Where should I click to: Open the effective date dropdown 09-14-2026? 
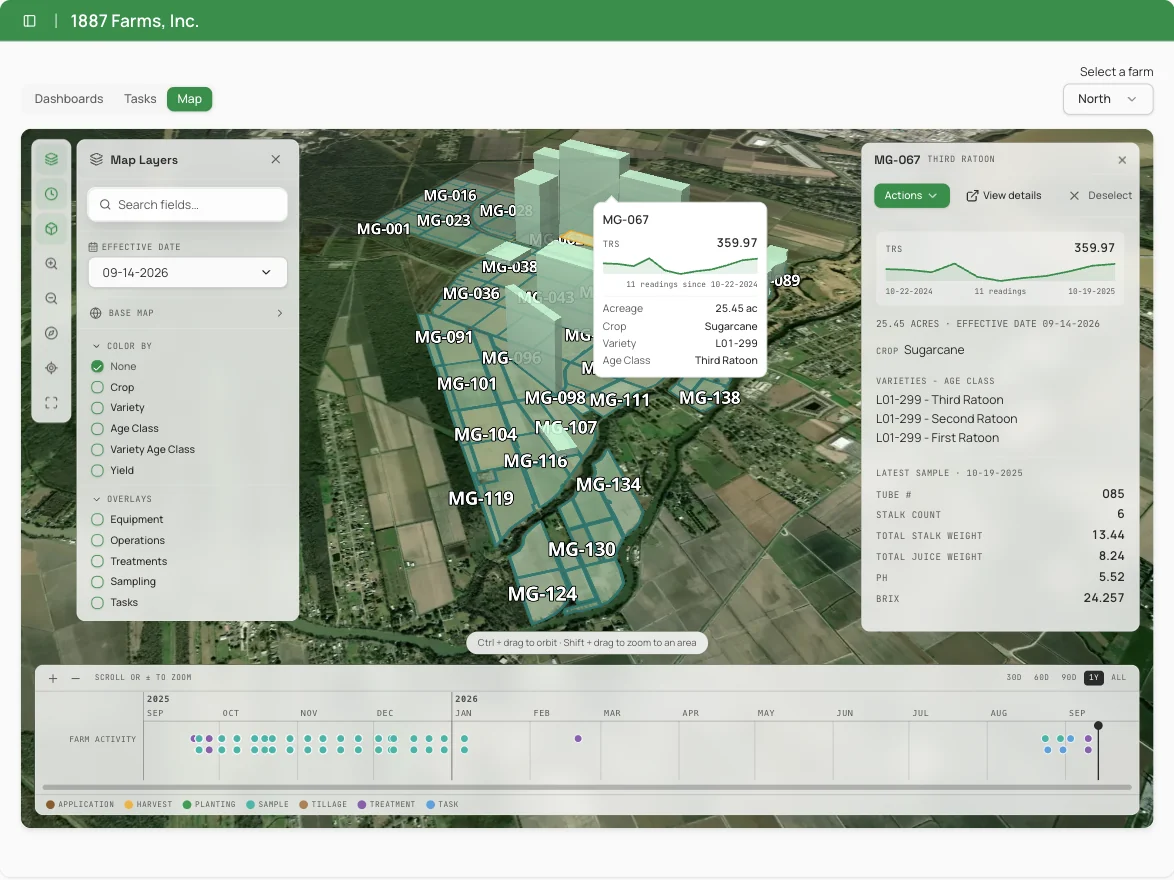(188, 273)
